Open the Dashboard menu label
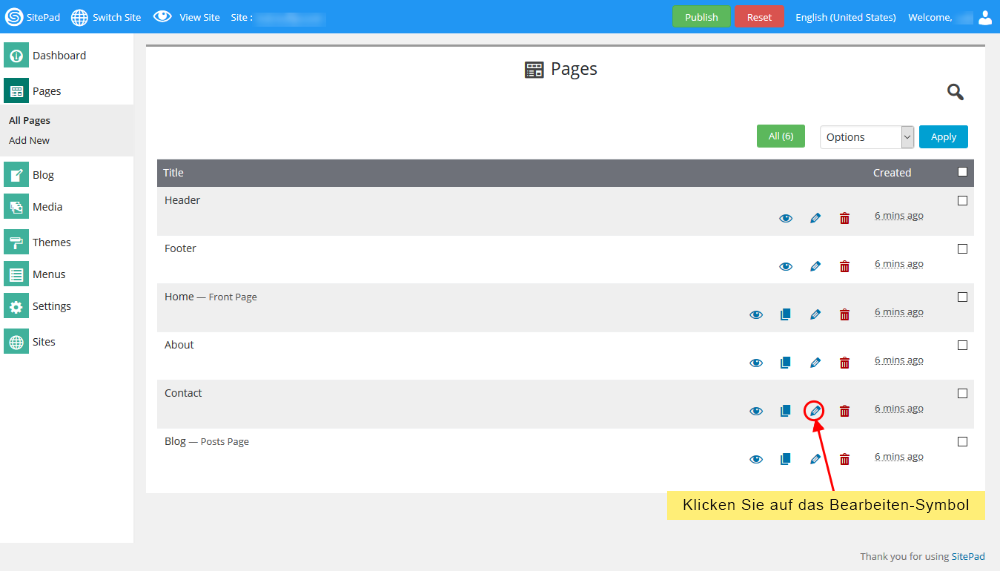Screen dimensions: 1000x571 59,56
